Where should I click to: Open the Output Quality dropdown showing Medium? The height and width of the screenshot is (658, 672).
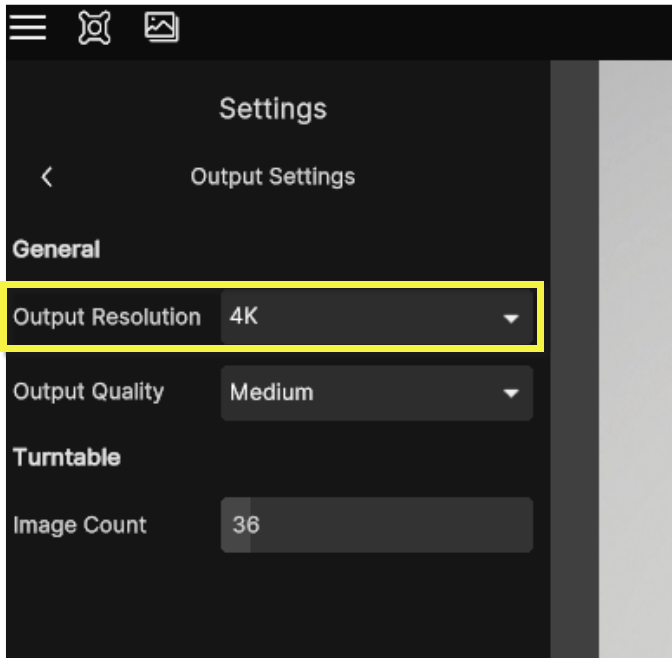tap(360, 392)
